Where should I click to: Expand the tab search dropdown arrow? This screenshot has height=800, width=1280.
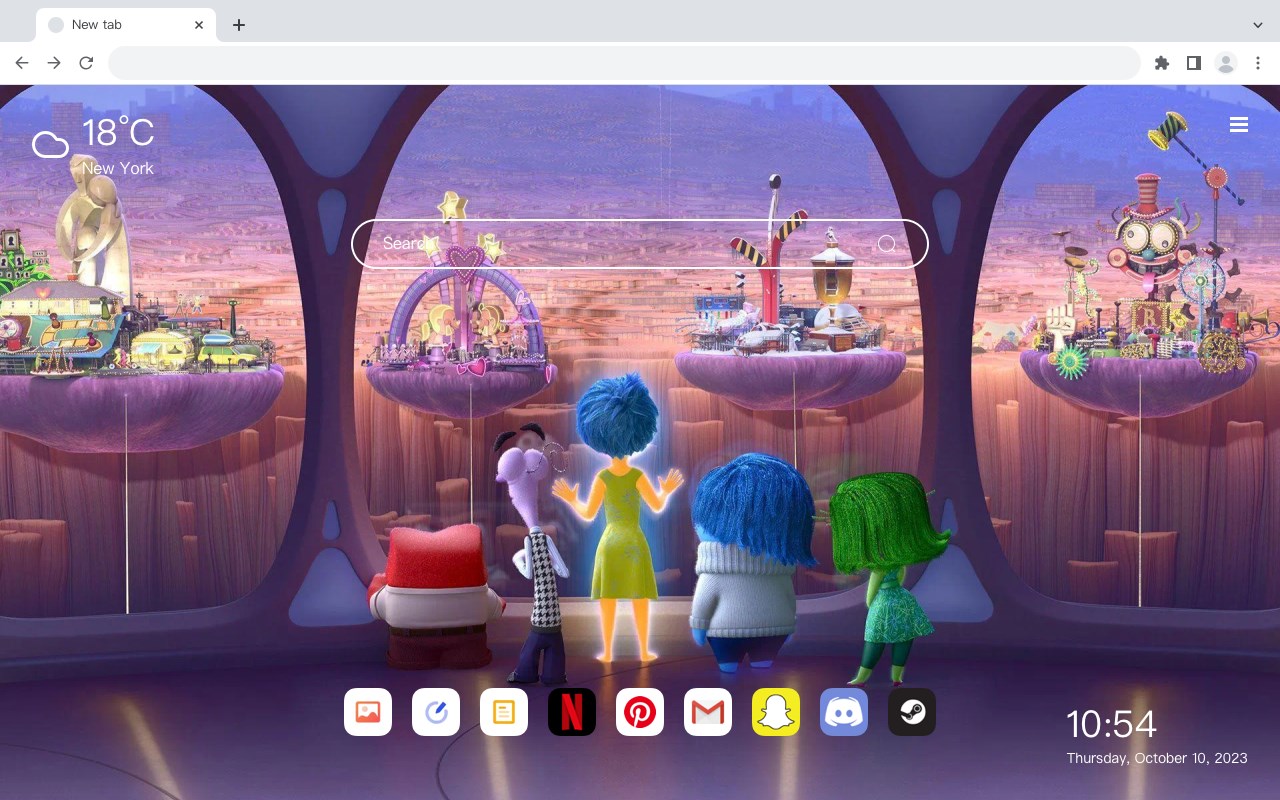(1258, 25)
